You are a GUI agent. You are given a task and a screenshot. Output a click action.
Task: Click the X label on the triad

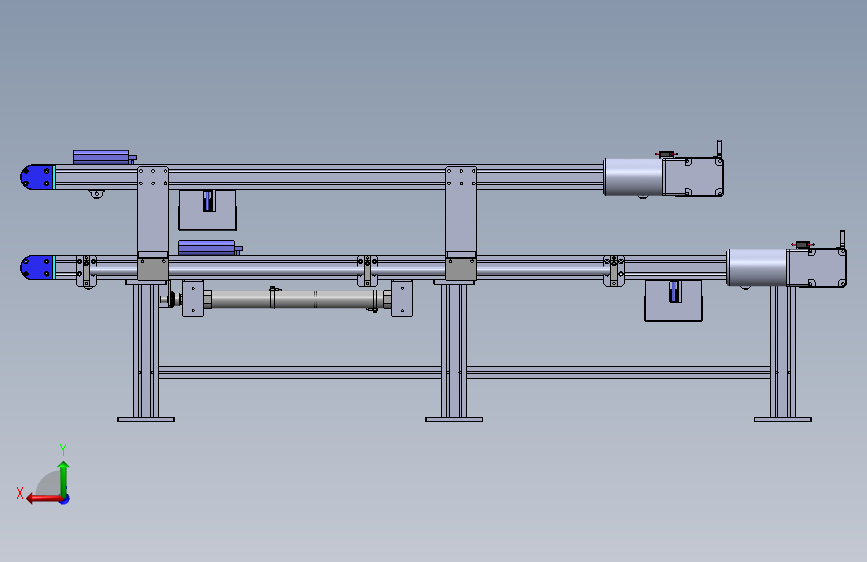coord(20,493)
